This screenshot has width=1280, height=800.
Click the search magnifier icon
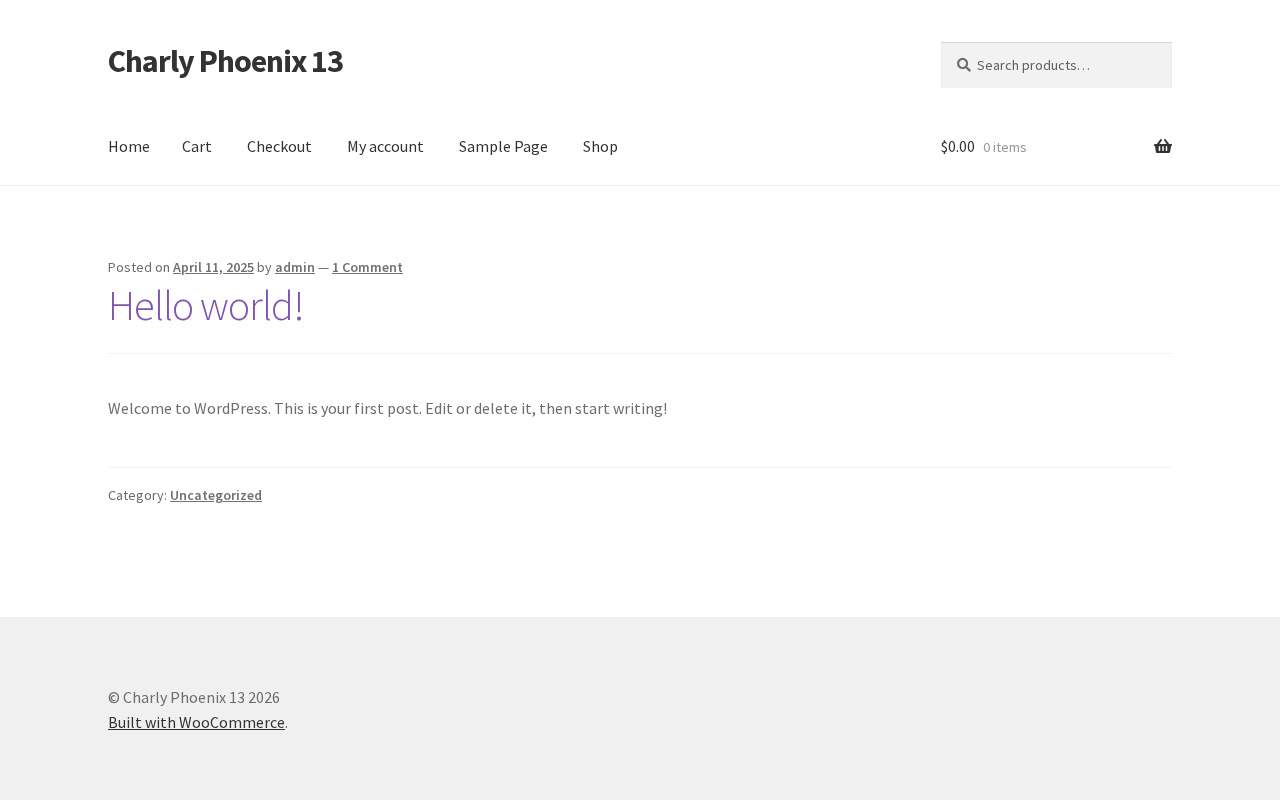[x=963, y=65]
